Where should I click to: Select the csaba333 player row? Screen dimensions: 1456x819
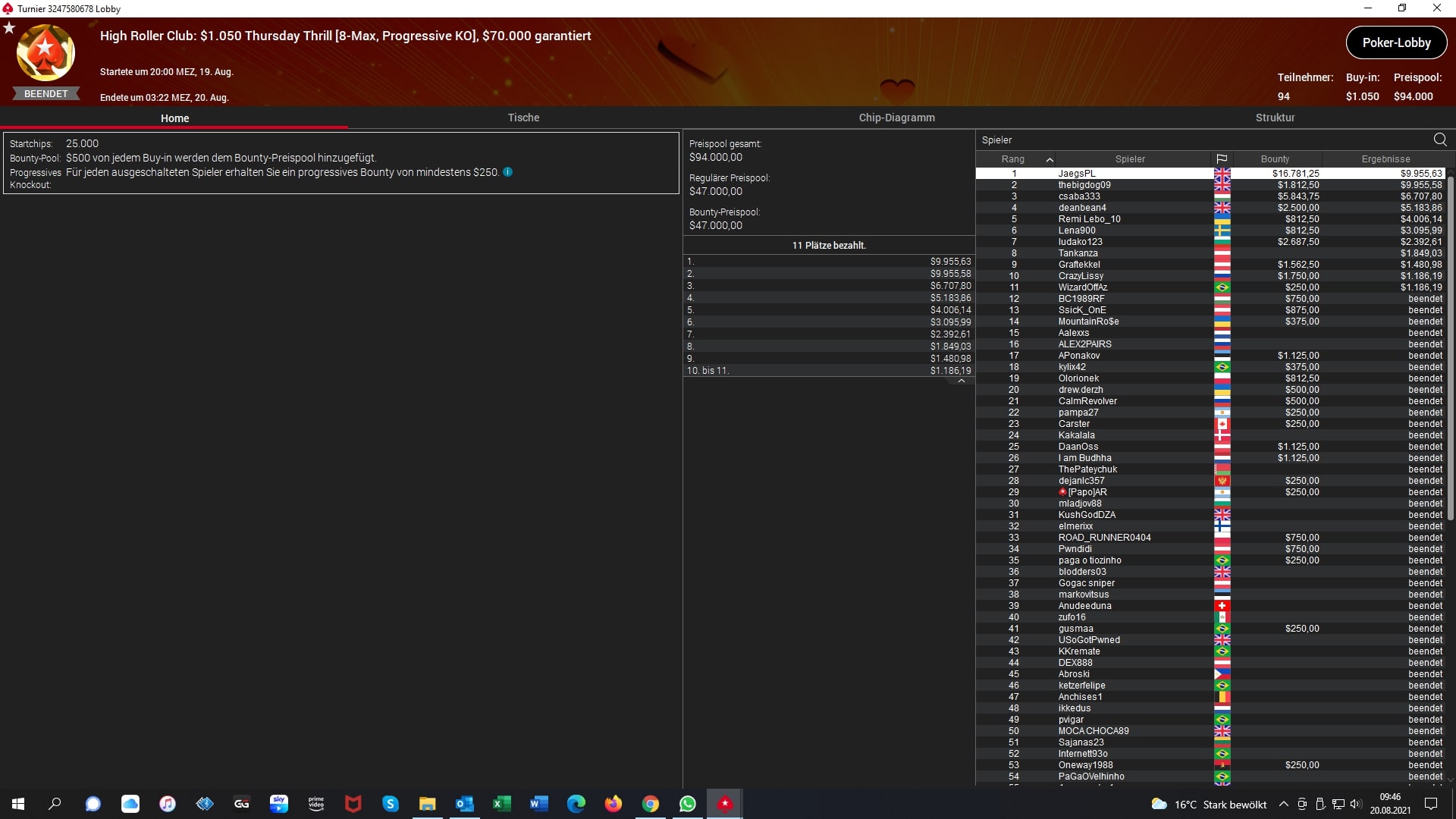pyautogui.click(x=1079, y=196)
